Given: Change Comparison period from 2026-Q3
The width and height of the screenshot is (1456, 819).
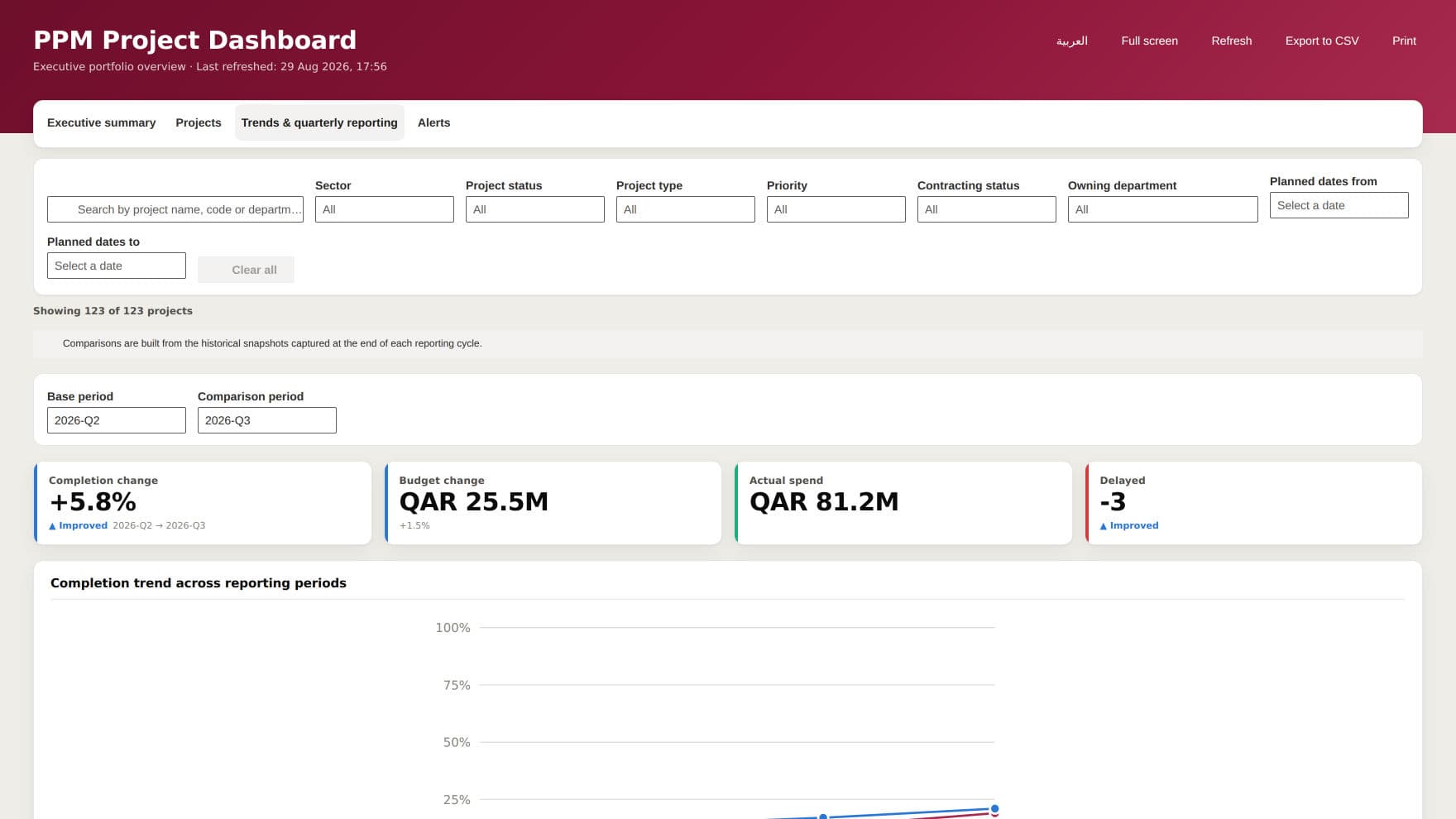Looking at the screenshot, I should click(267, 420).
